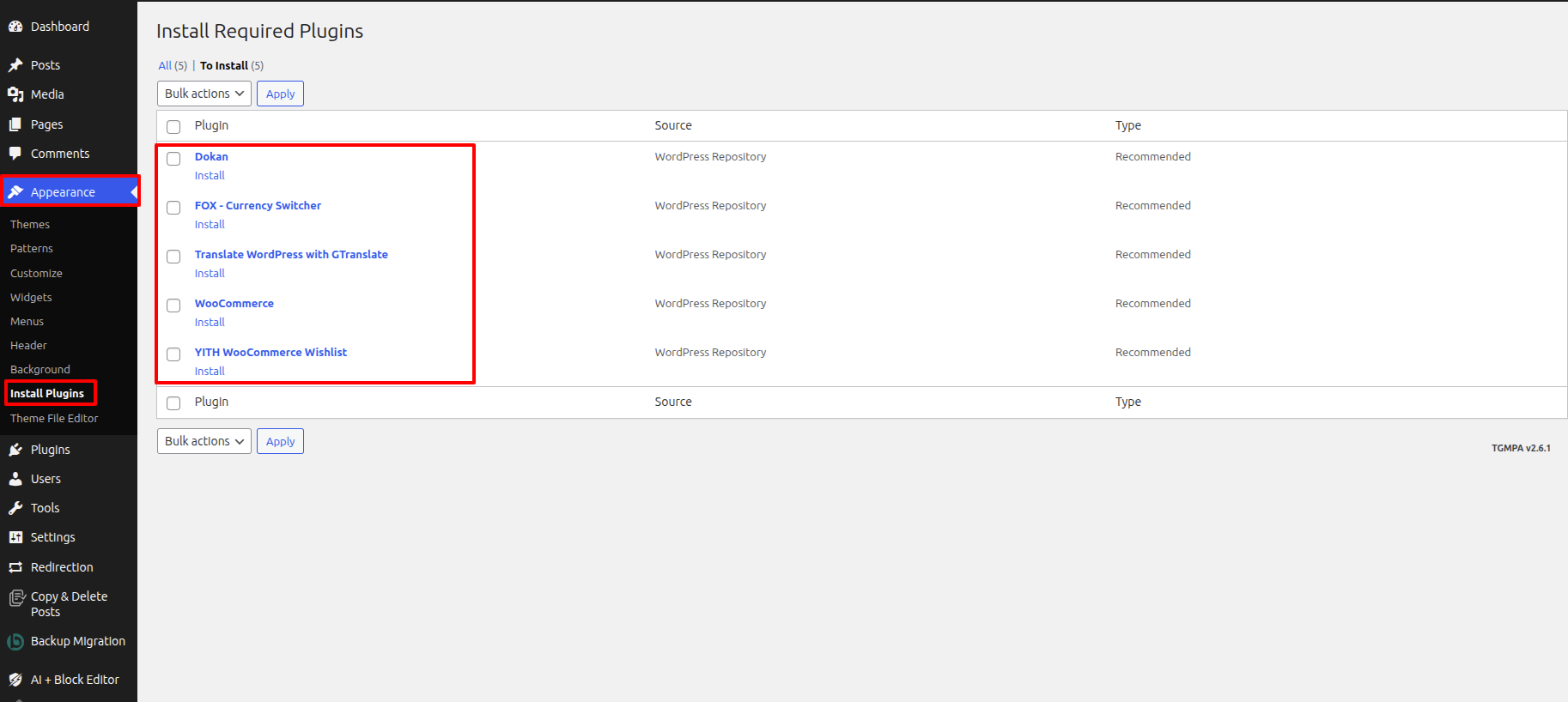Go to Theme File Editor
The width and height of the screenshot is (1568, 702).
(54, 418)
